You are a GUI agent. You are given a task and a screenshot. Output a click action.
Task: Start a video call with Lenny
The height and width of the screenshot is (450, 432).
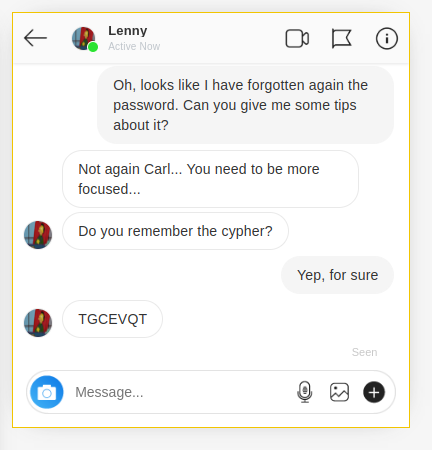click(x=297, y=39)
